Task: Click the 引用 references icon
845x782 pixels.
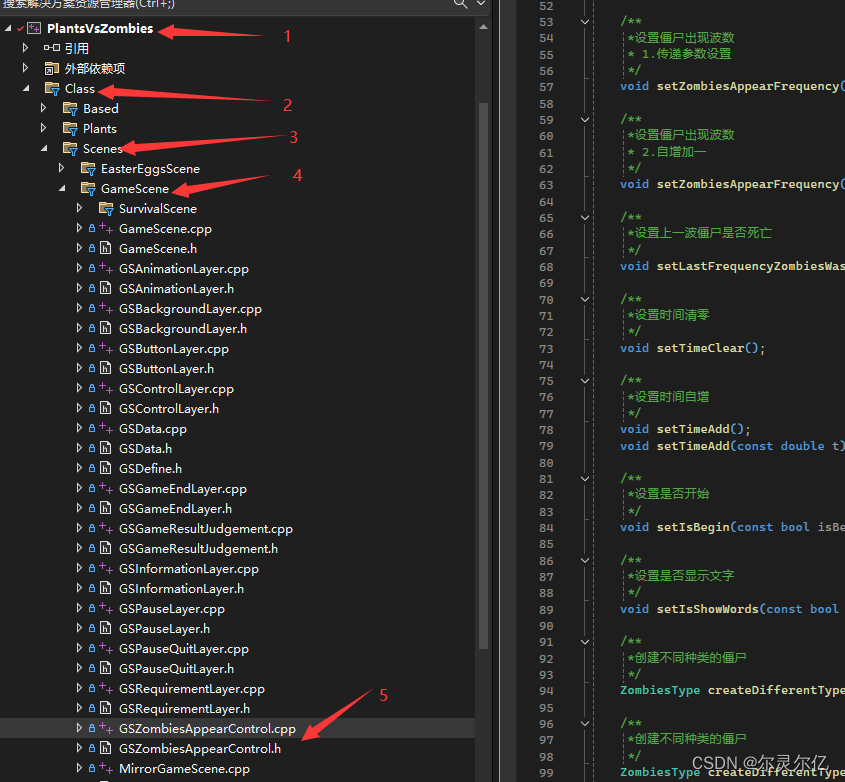Action: 52,48
